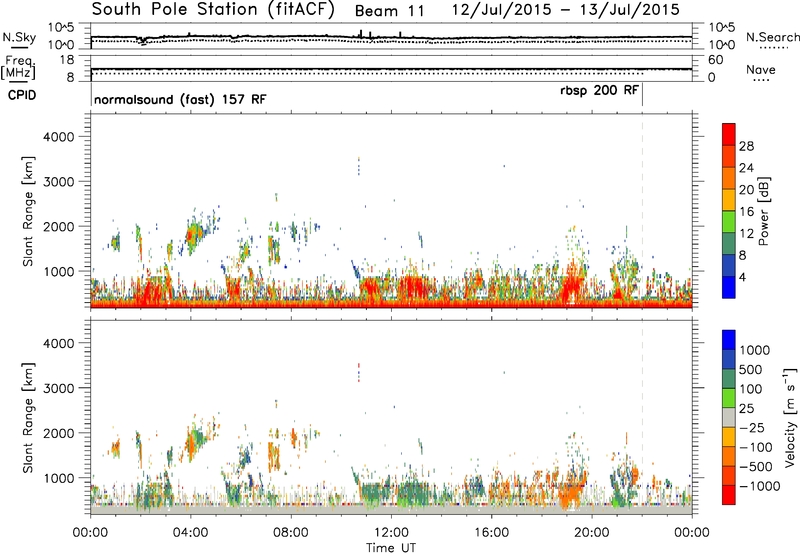This screenshot has height=554, width=800.
Task: Click the 'N.Sky' legend label
Action: click(x=19, y=37)
